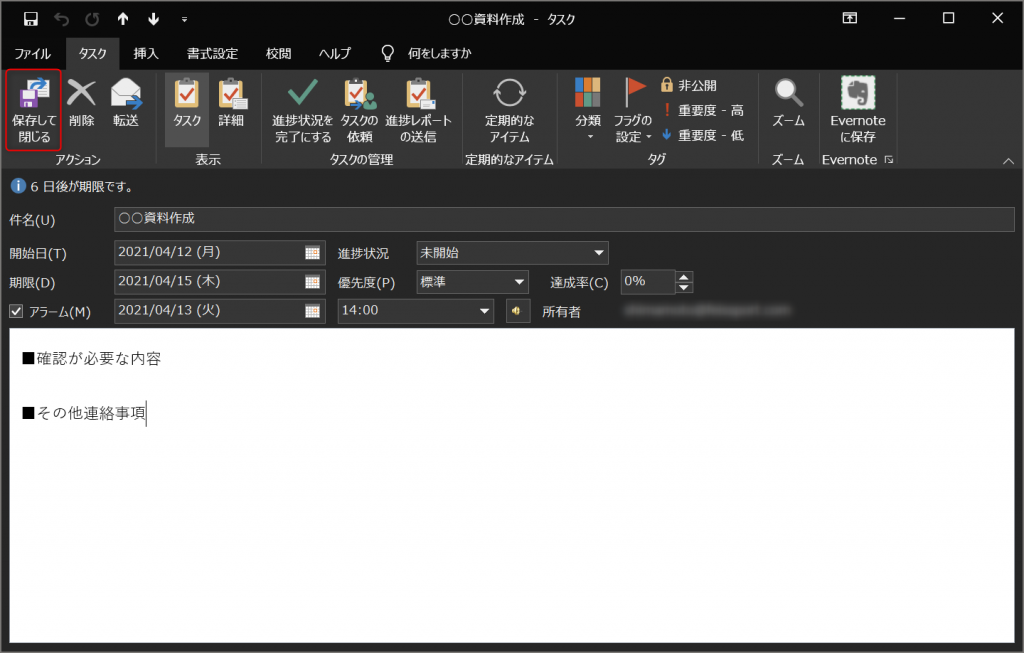1024x653 pixels.
Task: Click ribbon display options icon
Action: pyautogui.click(x=850, y=18)
